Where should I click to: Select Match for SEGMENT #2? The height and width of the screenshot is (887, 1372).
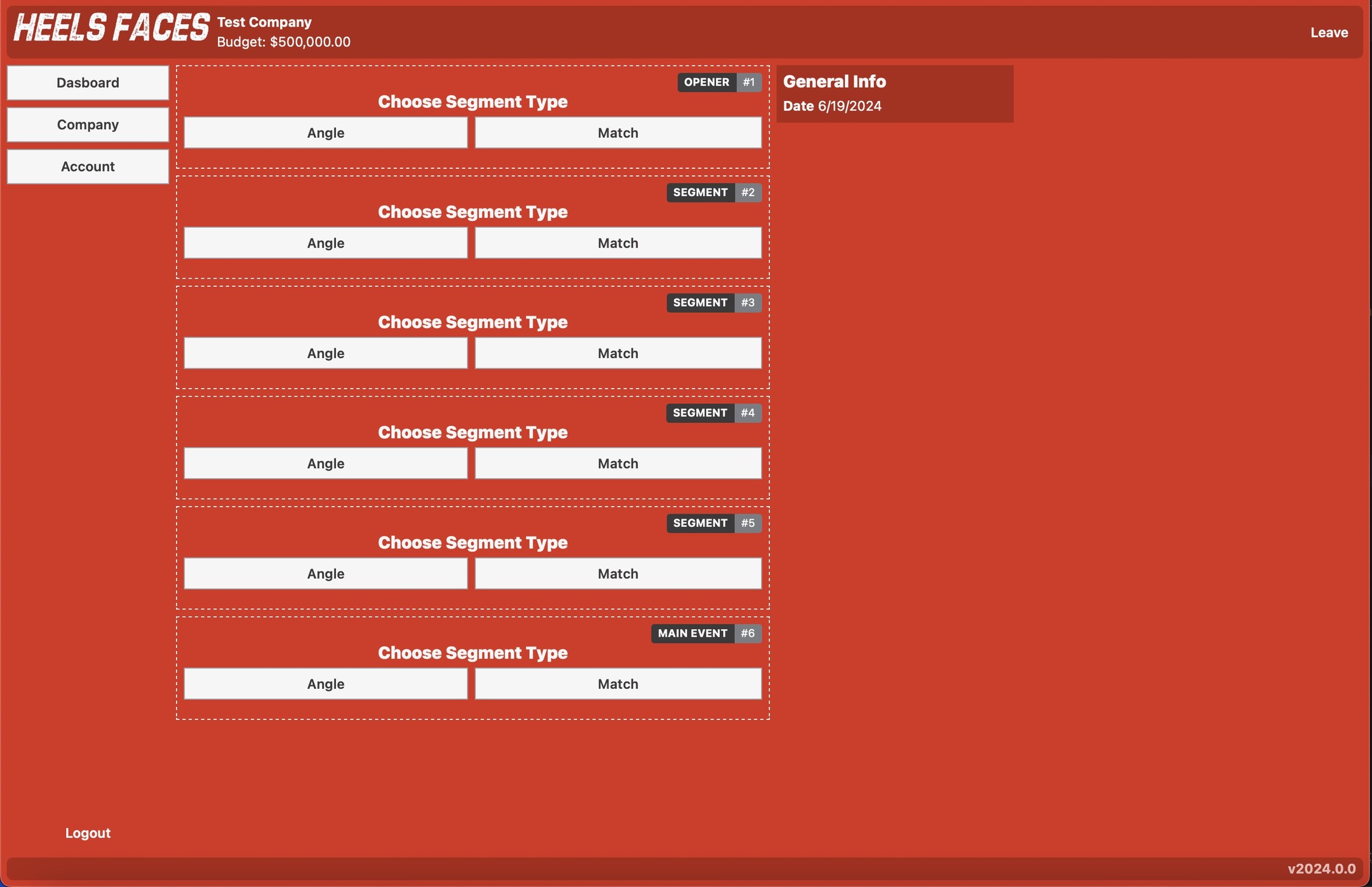618,242
